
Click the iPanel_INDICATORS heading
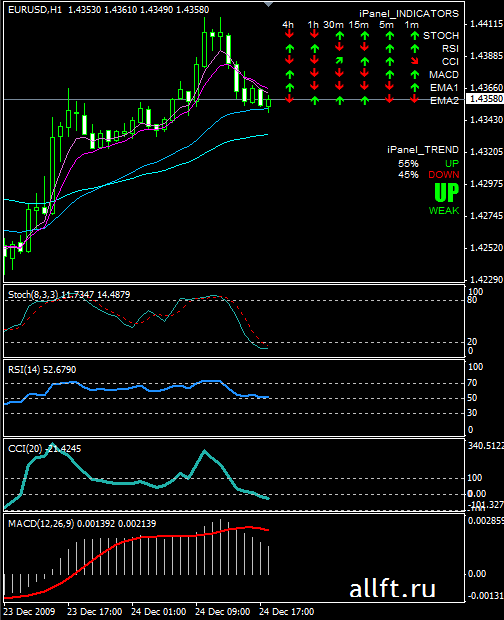(409, 14)
